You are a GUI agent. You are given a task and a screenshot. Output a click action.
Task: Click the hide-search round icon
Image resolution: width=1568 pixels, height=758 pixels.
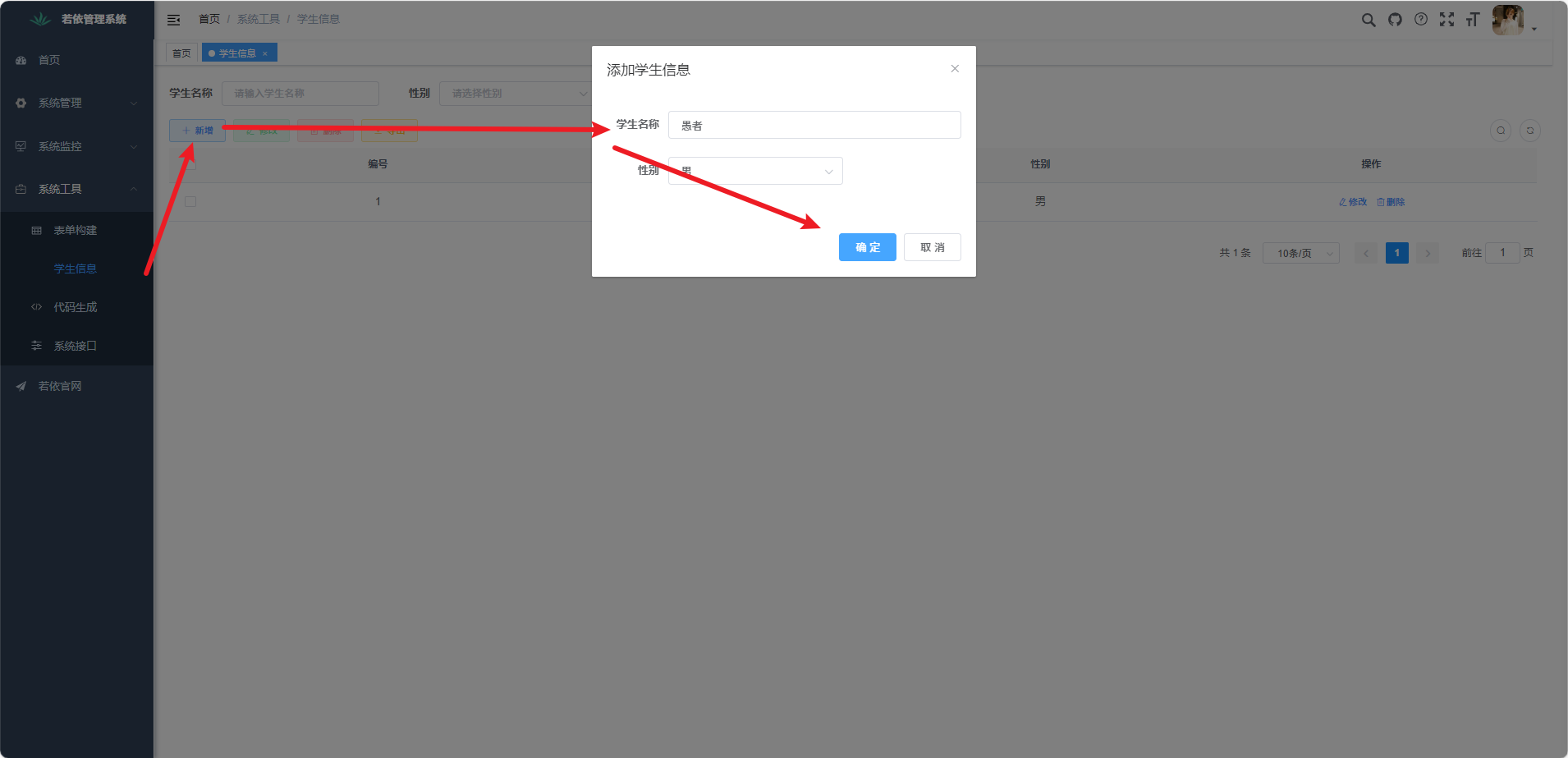(x=1501, y=131)
